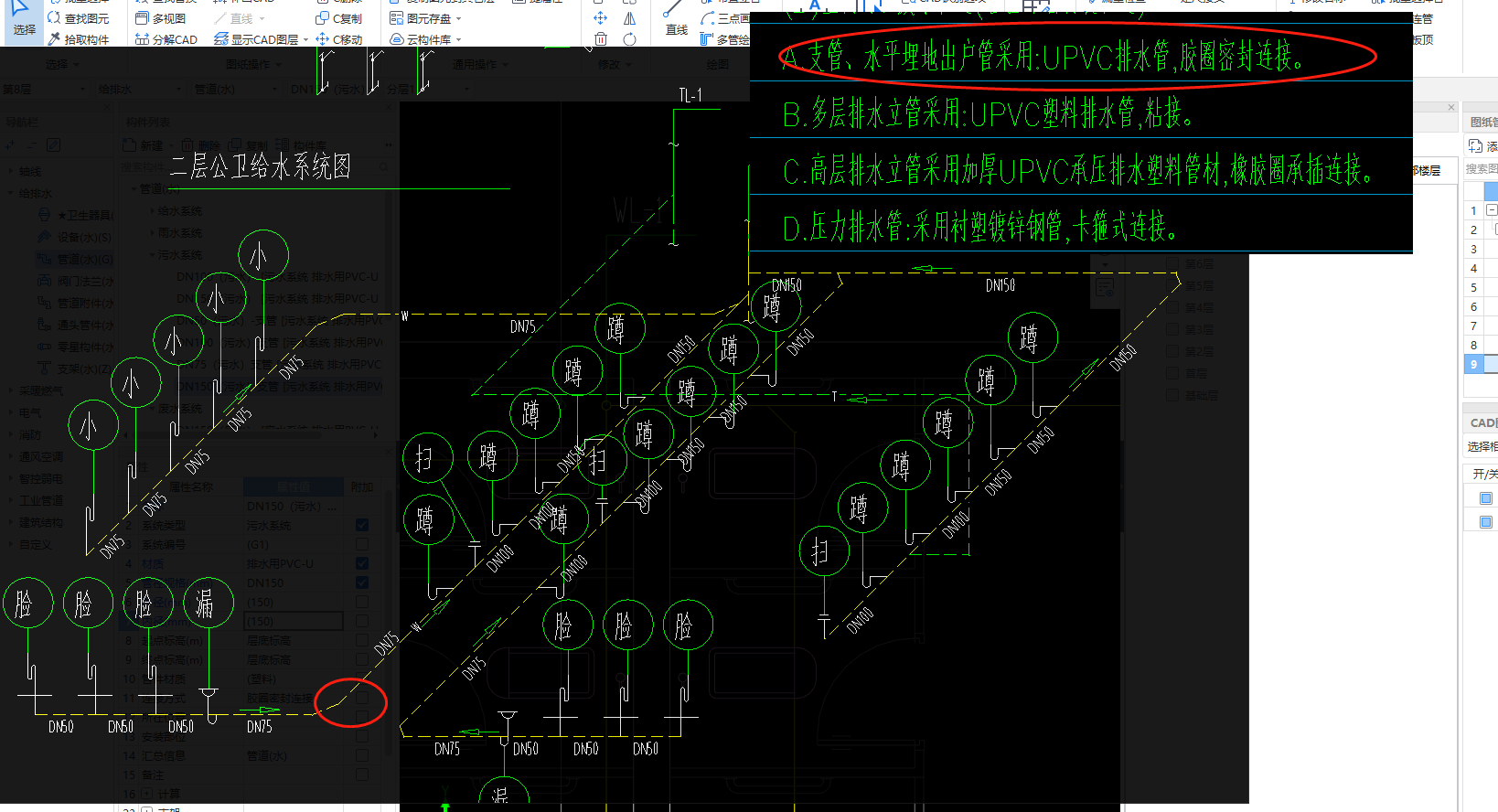Select row 9 in drawing management table
The image size is (1498, 812).
tap(1473, 364)
